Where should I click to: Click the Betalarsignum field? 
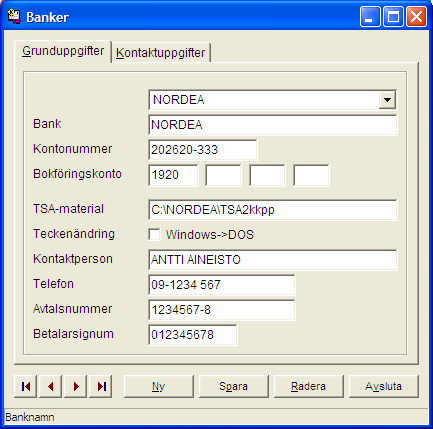(x=193, y=335)
